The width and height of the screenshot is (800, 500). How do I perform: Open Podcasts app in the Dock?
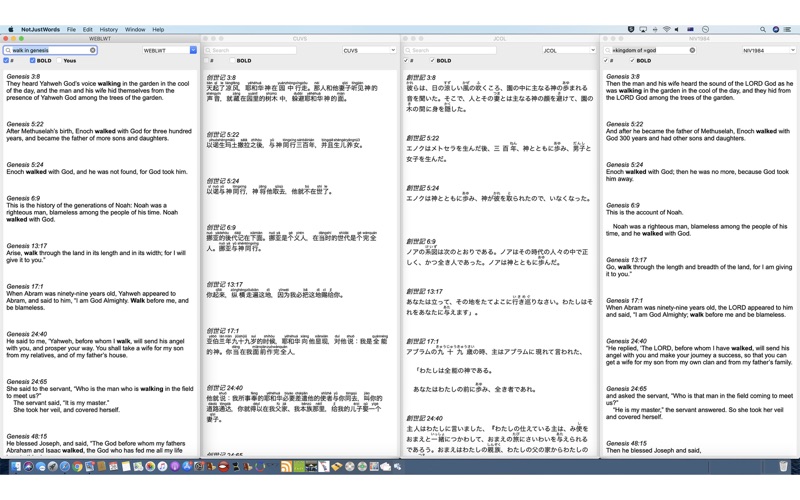pos(174,466)
